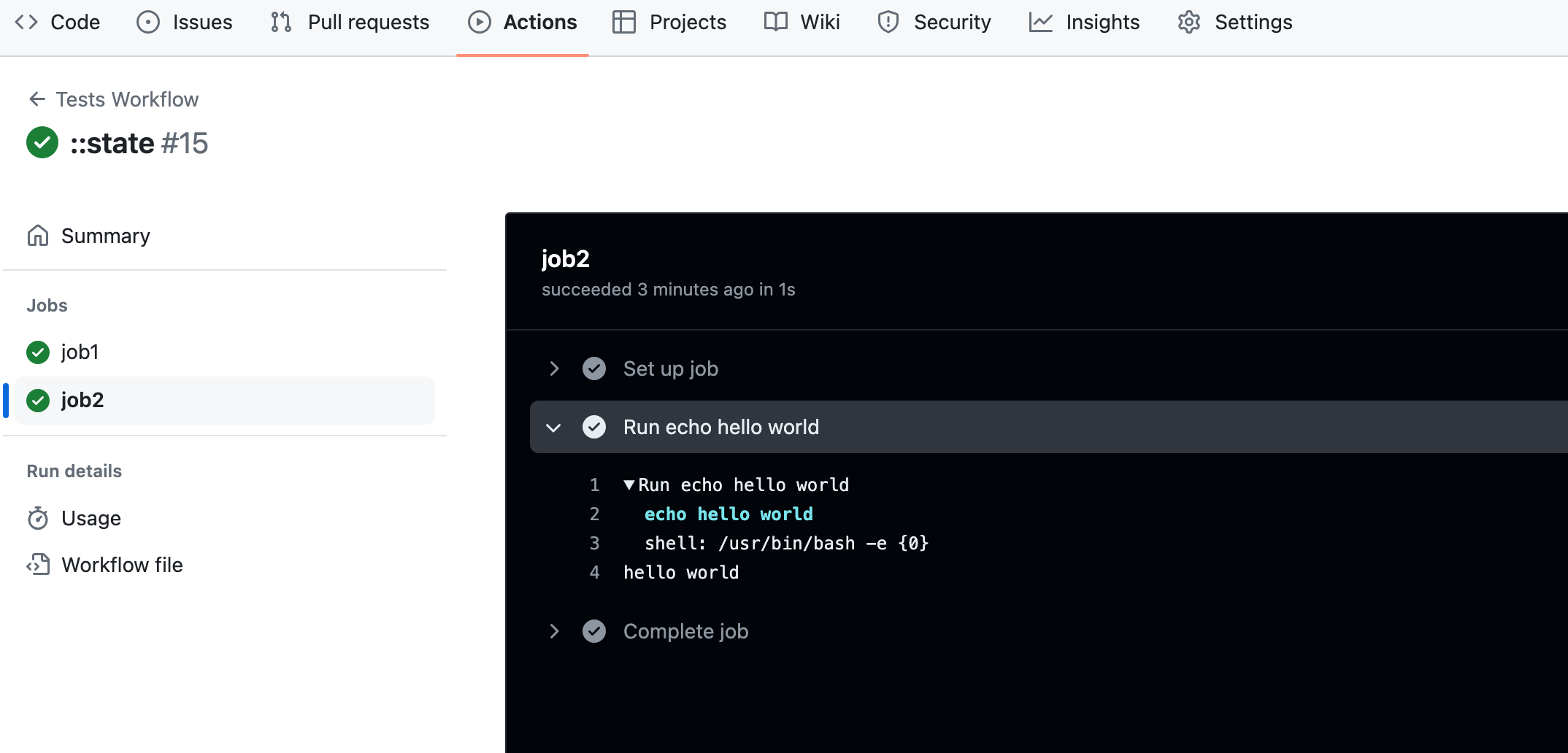Select the Security shield icon
Image resolution: width=1568 pixels, height=753 pixels.
pos(887,22)
